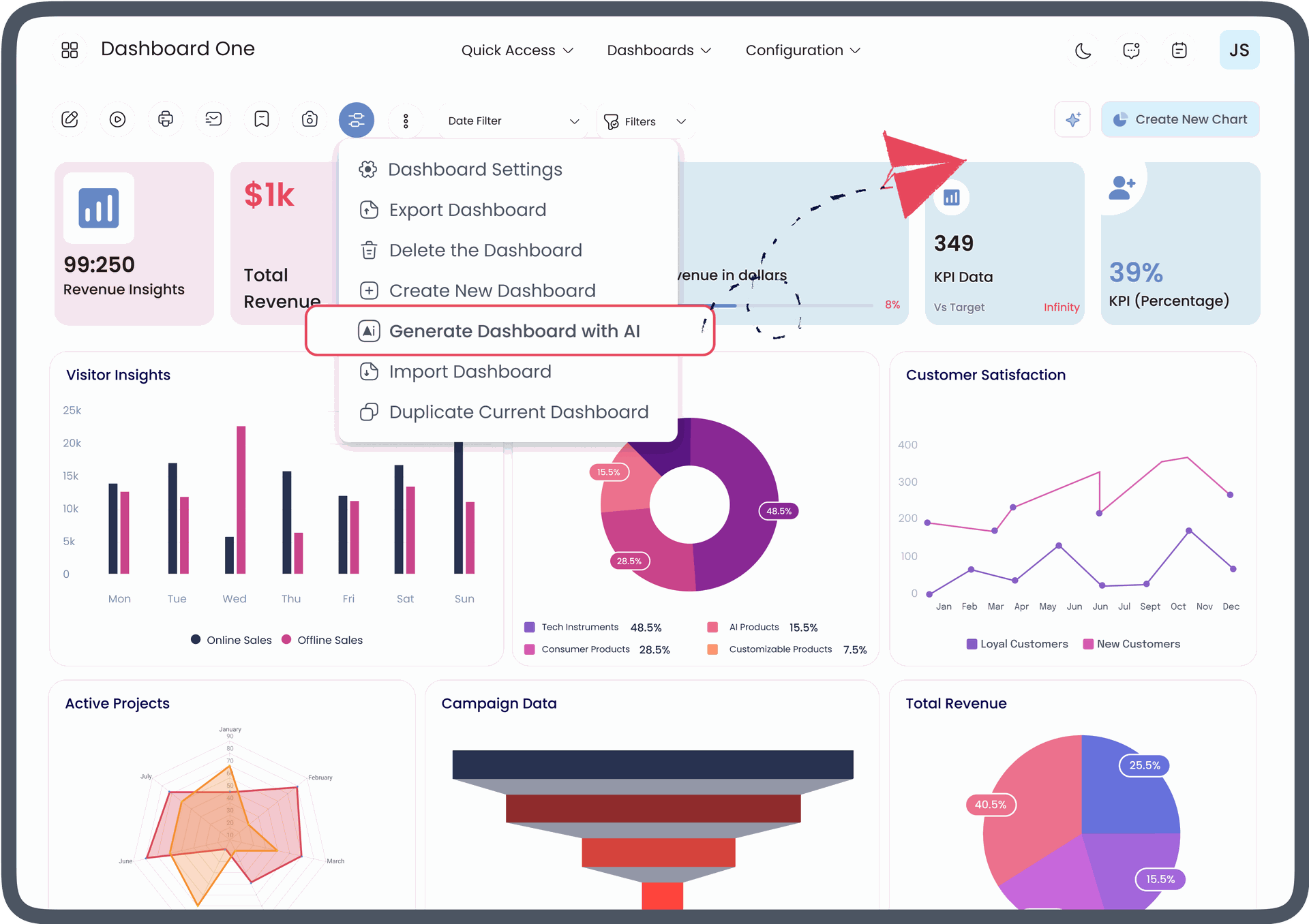Click the vertical three-dots more icon
The height and width of the screenshot is (924, 1309).
tap(406, 121)
